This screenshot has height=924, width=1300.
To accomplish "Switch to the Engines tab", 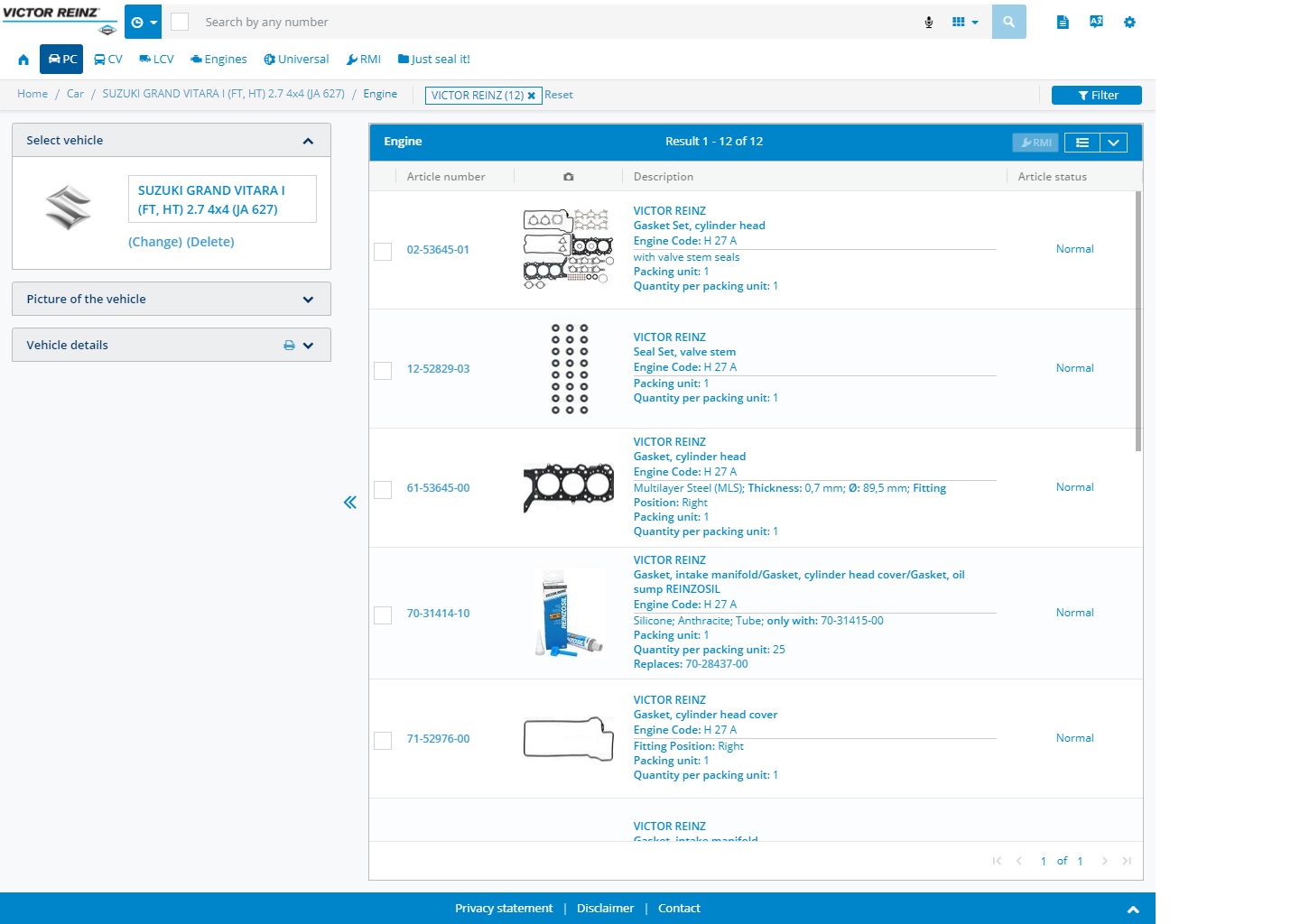I will 218,60.
